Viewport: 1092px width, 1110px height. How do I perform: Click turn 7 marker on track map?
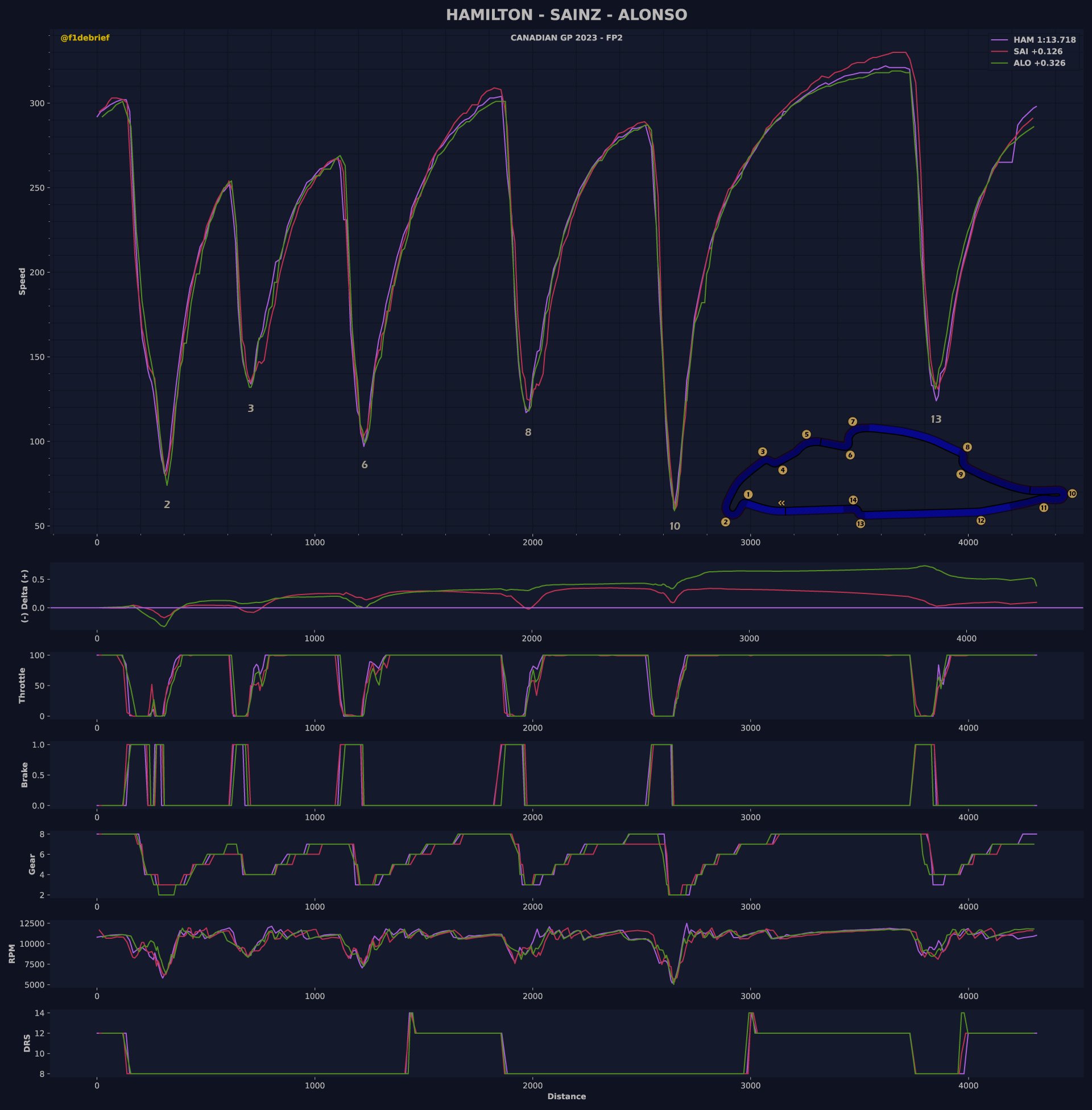(x=852, y=422)
